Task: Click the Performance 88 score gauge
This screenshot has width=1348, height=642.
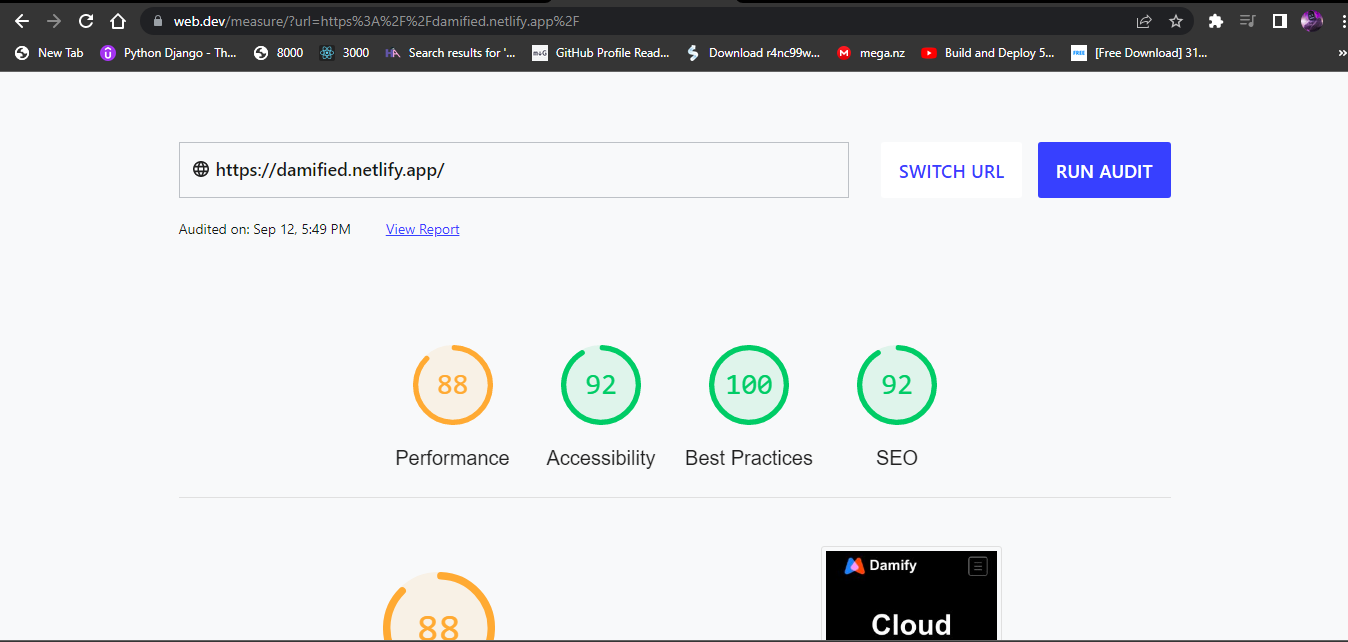Action: [453, 385]
